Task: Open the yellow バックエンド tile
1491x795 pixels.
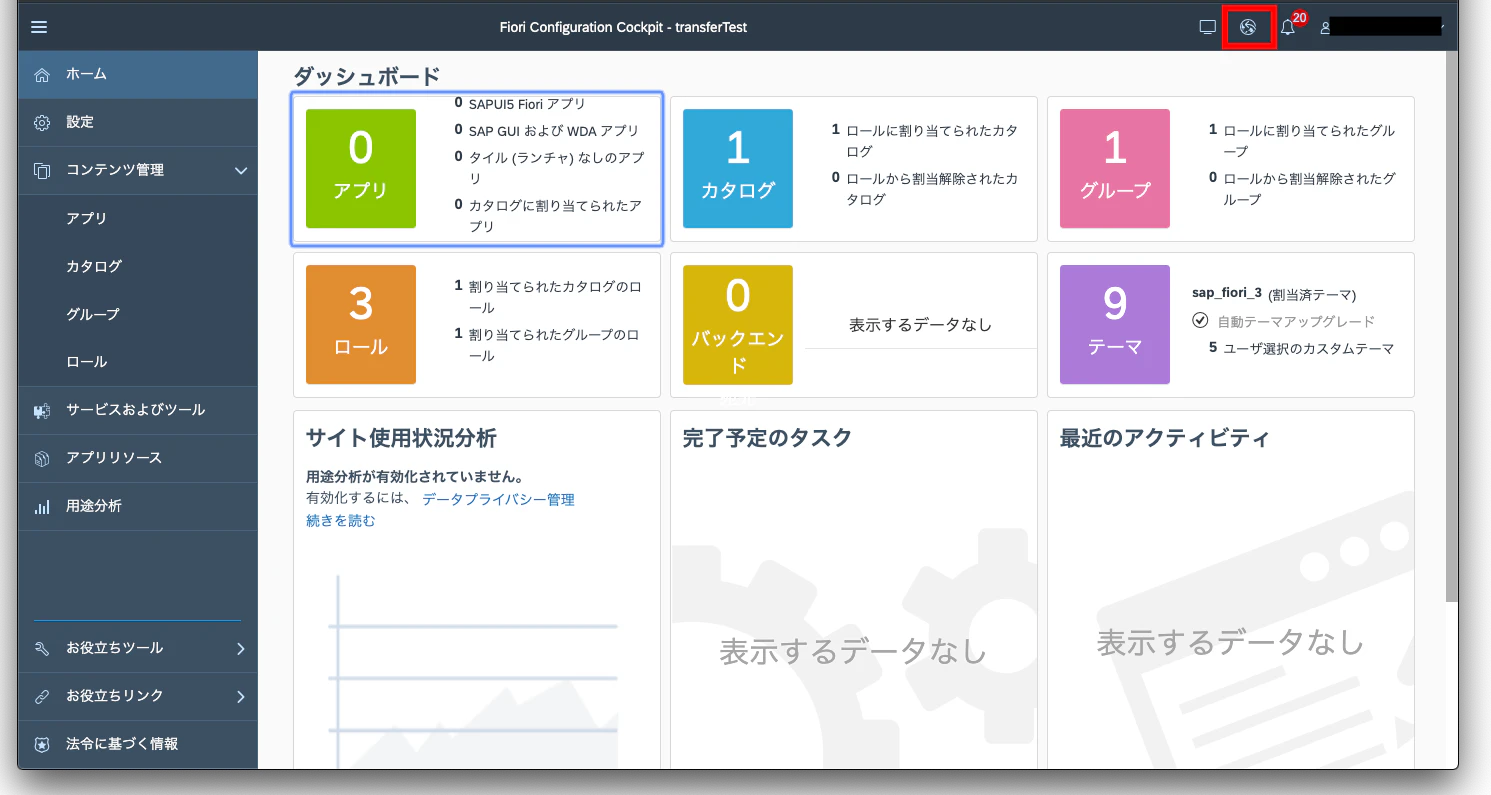Action: click(738, 324)
